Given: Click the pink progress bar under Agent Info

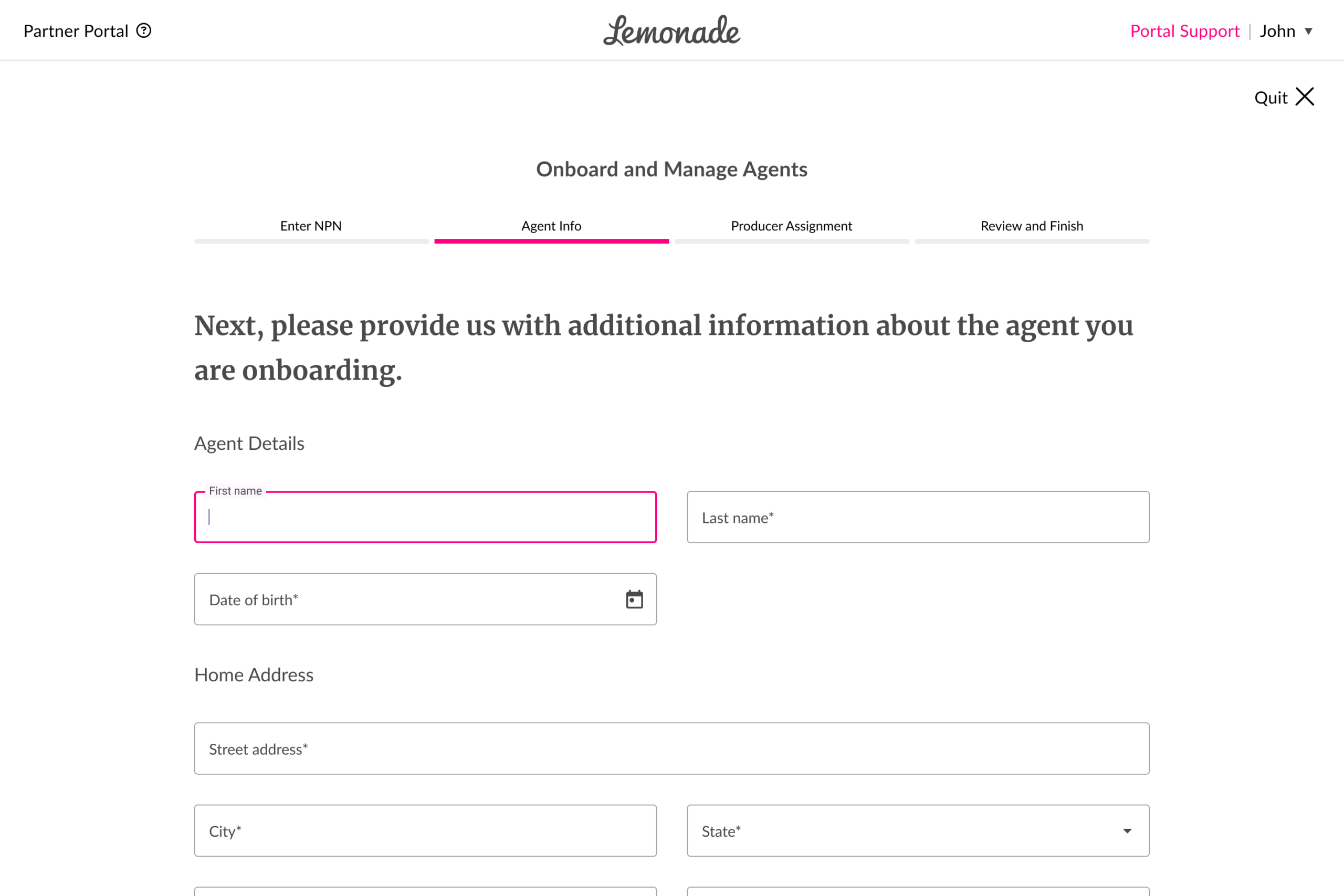Looking at the screenshot, I should (x=551, y=241).
